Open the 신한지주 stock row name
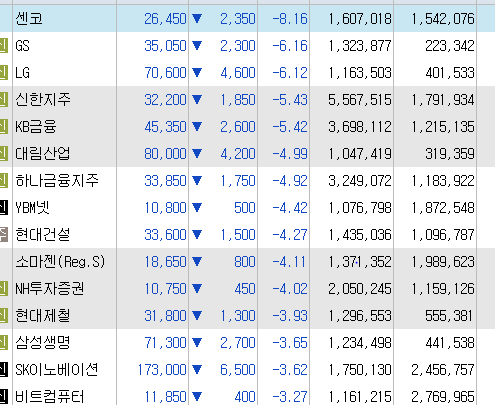Viewport: 495px width, 405px height. pyautogui.click(x=43, y=100)
